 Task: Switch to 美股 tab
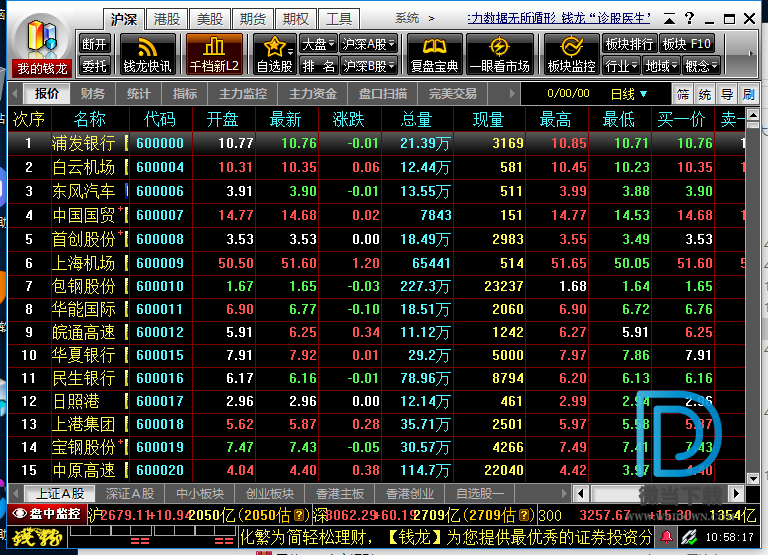210,19
